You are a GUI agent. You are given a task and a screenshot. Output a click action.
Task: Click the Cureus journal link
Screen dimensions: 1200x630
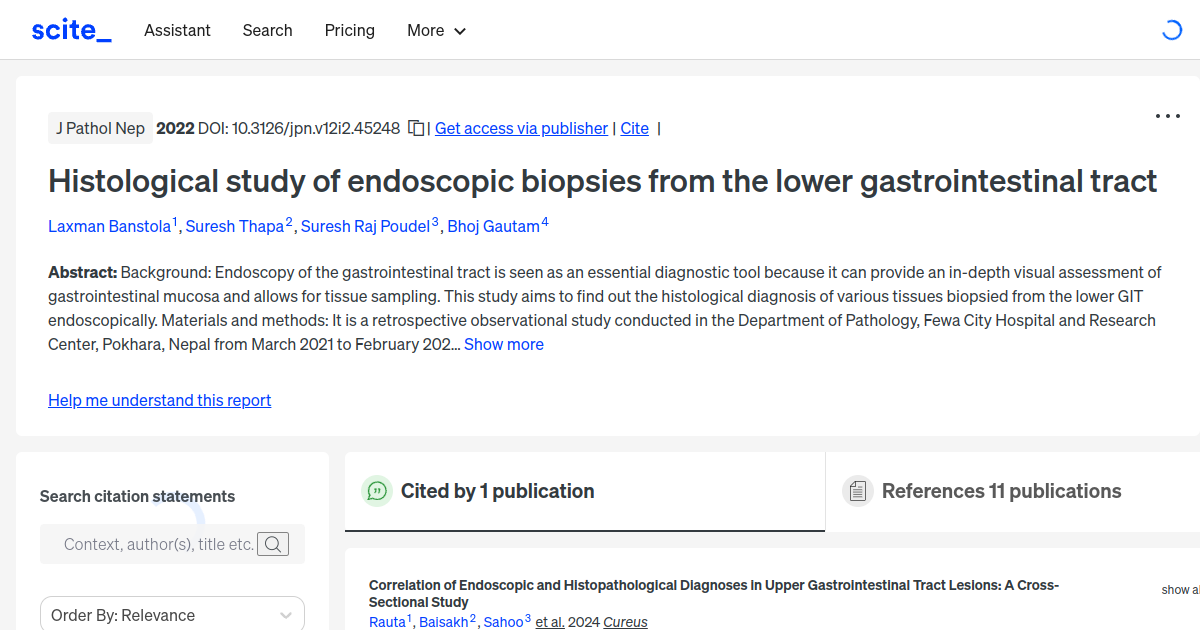pos(625,621)
